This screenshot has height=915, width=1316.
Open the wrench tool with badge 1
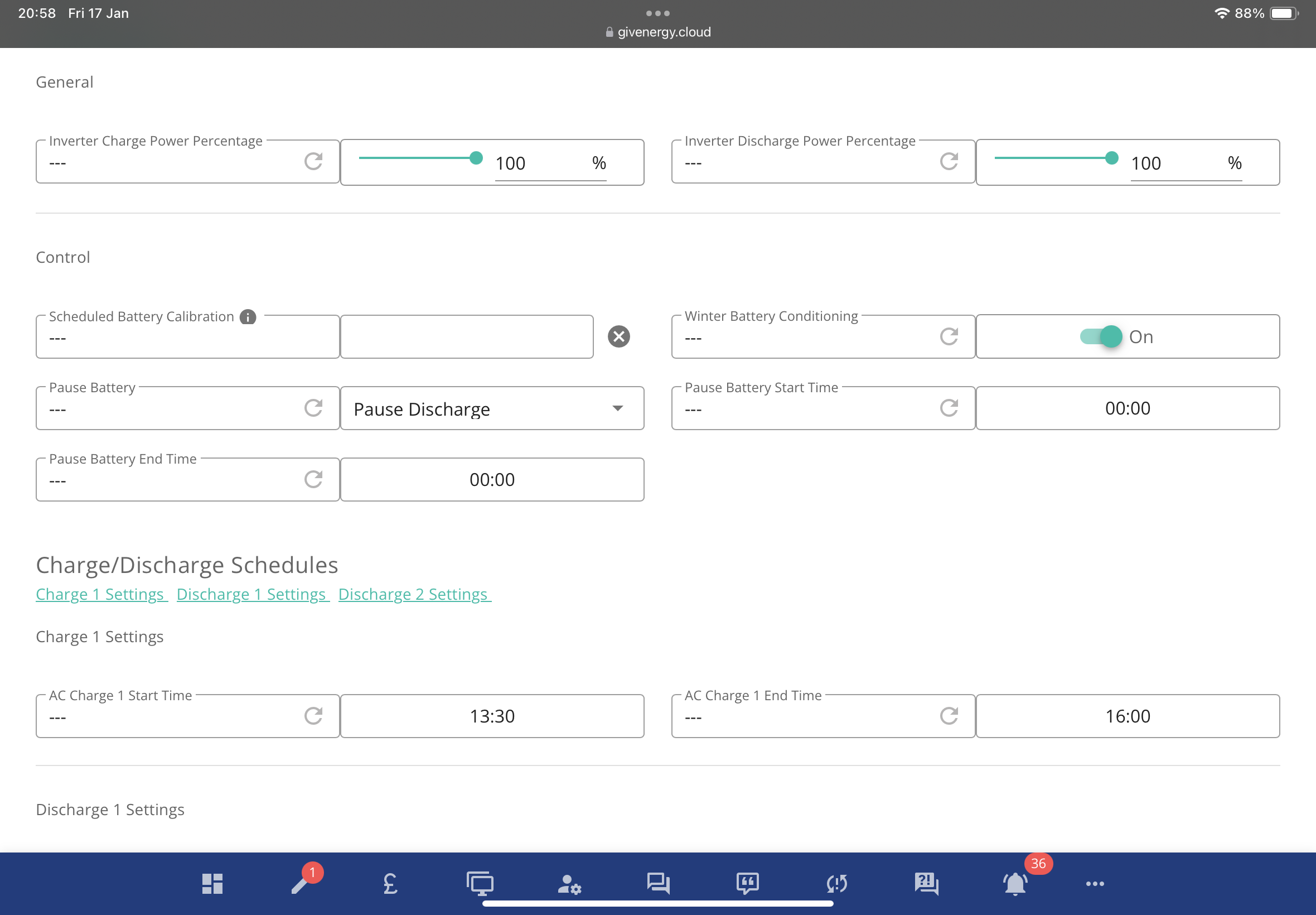point(301,883)
